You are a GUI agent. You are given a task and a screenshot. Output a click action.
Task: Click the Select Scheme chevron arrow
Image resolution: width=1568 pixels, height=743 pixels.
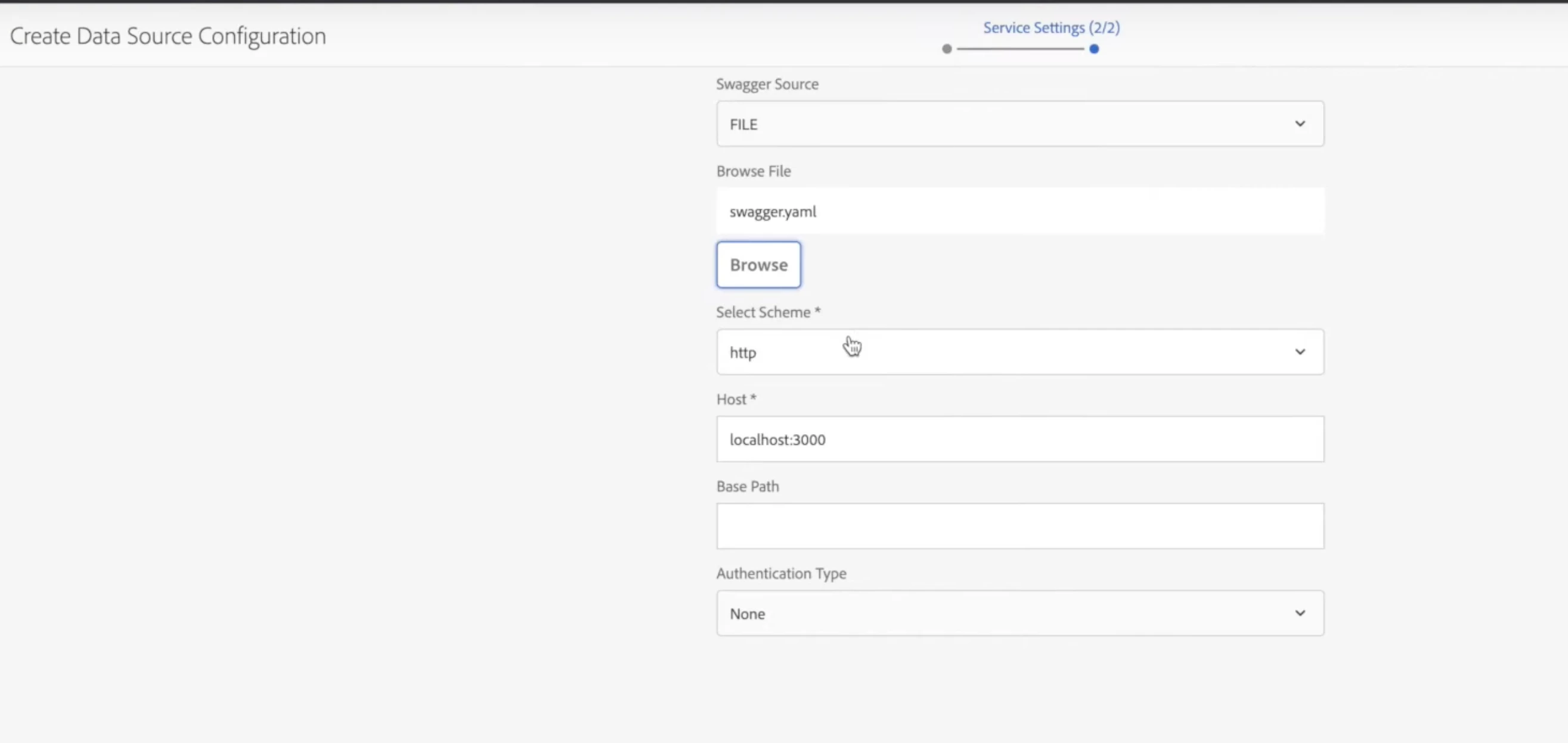point(1300,352)
